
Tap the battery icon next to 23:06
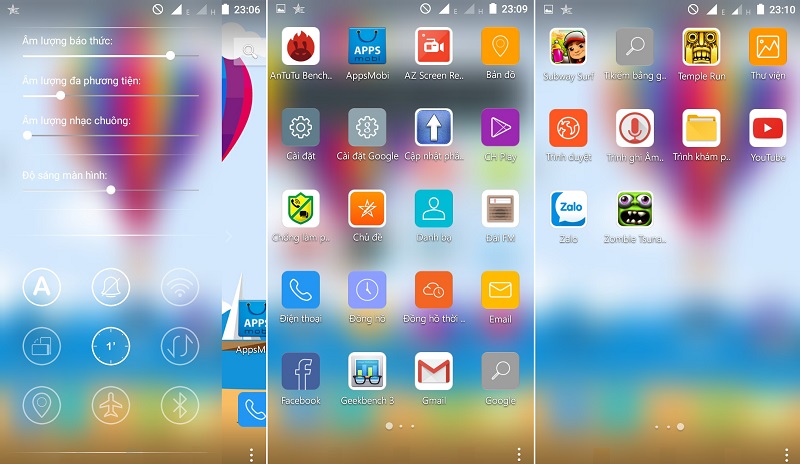pyautogui.click(x=226, y=9)
